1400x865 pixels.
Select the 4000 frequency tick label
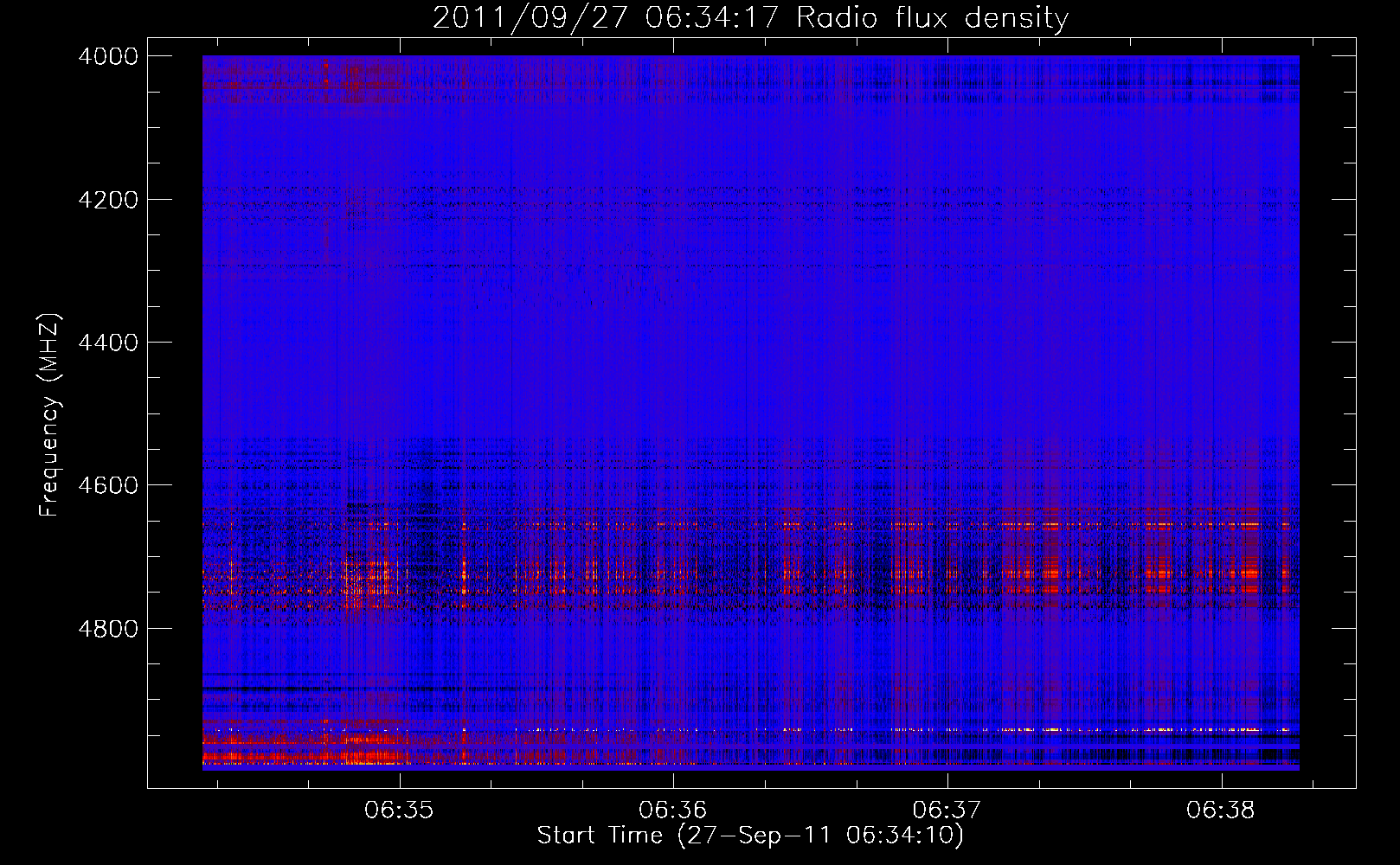[x=108, y=56]
